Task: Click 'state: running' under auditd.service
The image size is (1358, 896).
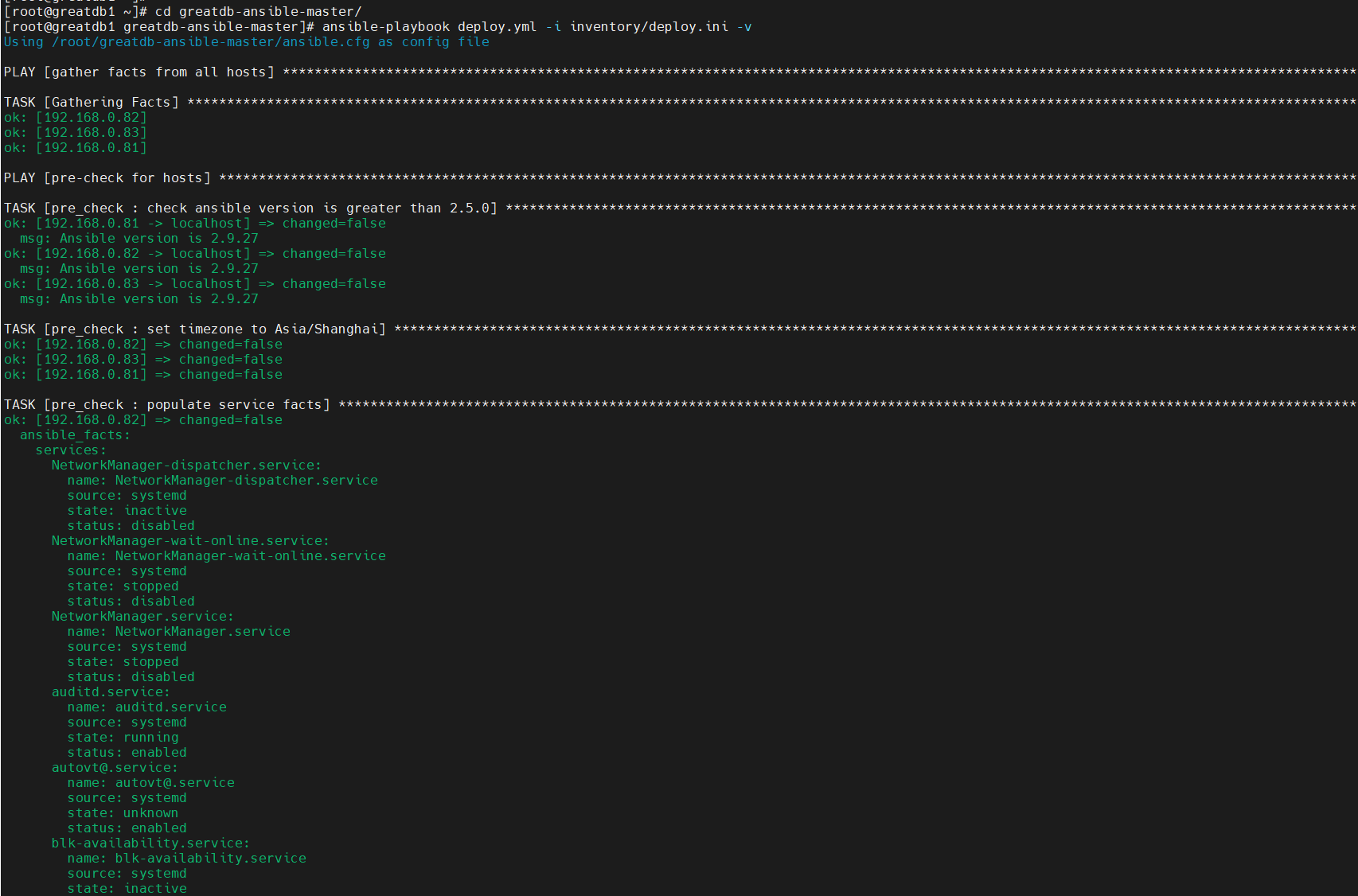Action: (x=123, y=738)
